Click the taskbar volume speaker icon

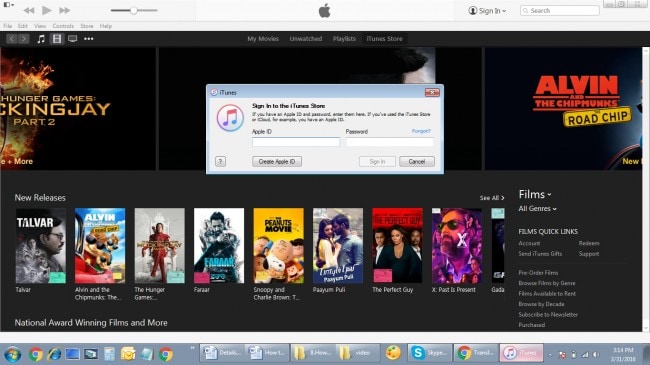pos(596,355)
